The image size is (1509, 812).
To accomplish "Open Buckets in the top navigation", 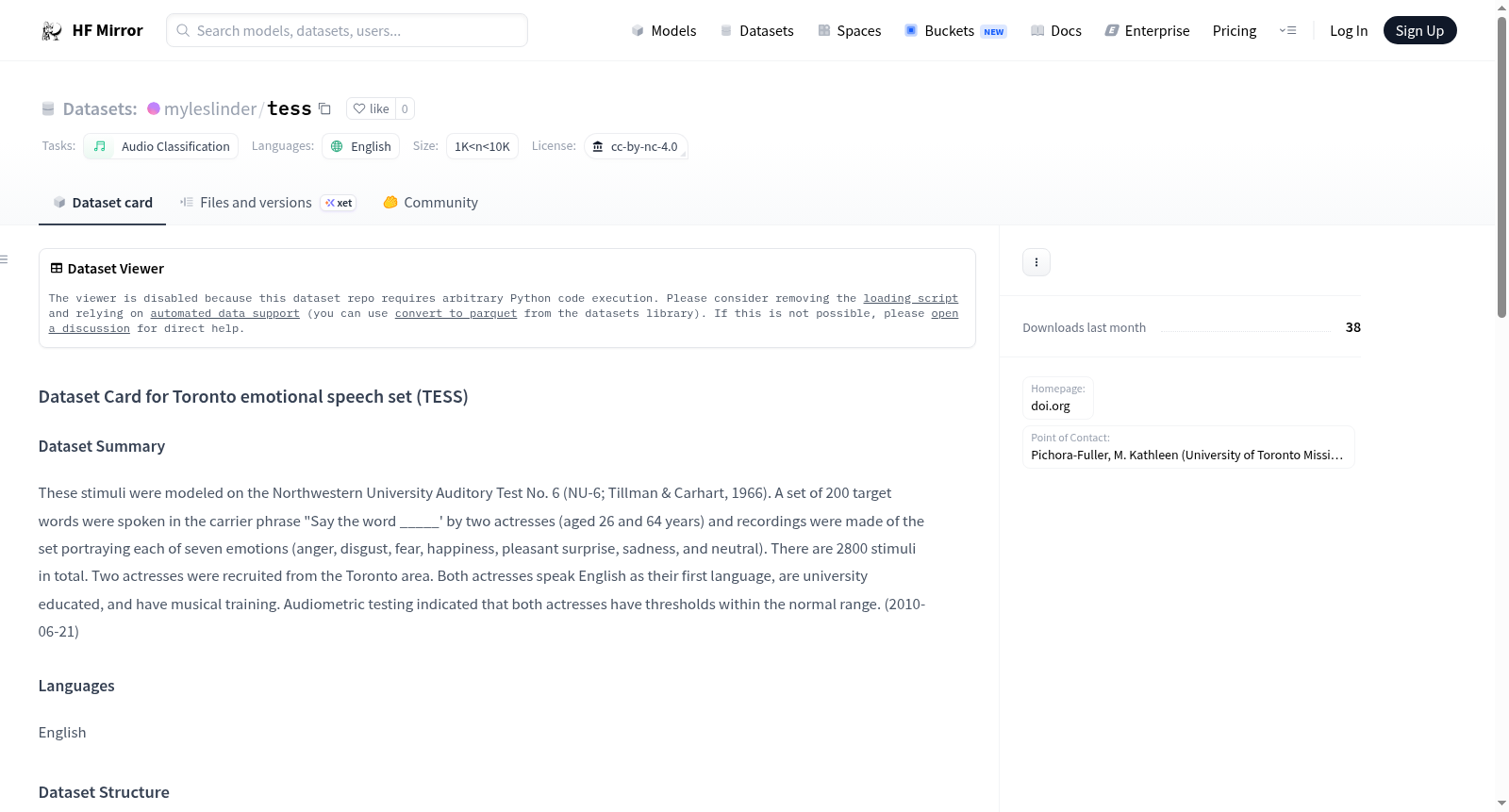I will click(955, 31).
